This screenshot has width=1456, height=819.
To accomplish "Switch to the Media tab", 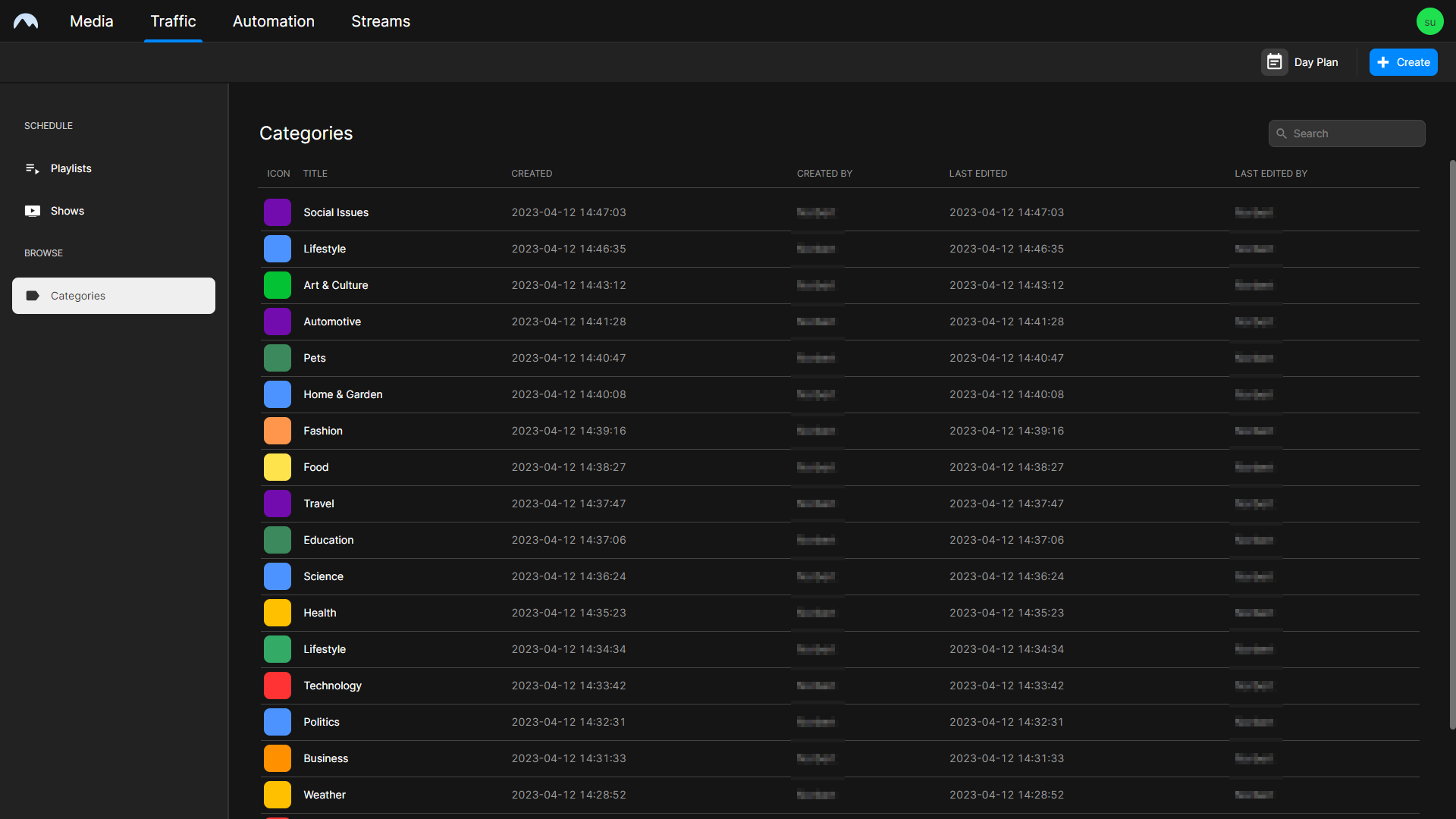I will pyautogui.click(x=91, y=21).
